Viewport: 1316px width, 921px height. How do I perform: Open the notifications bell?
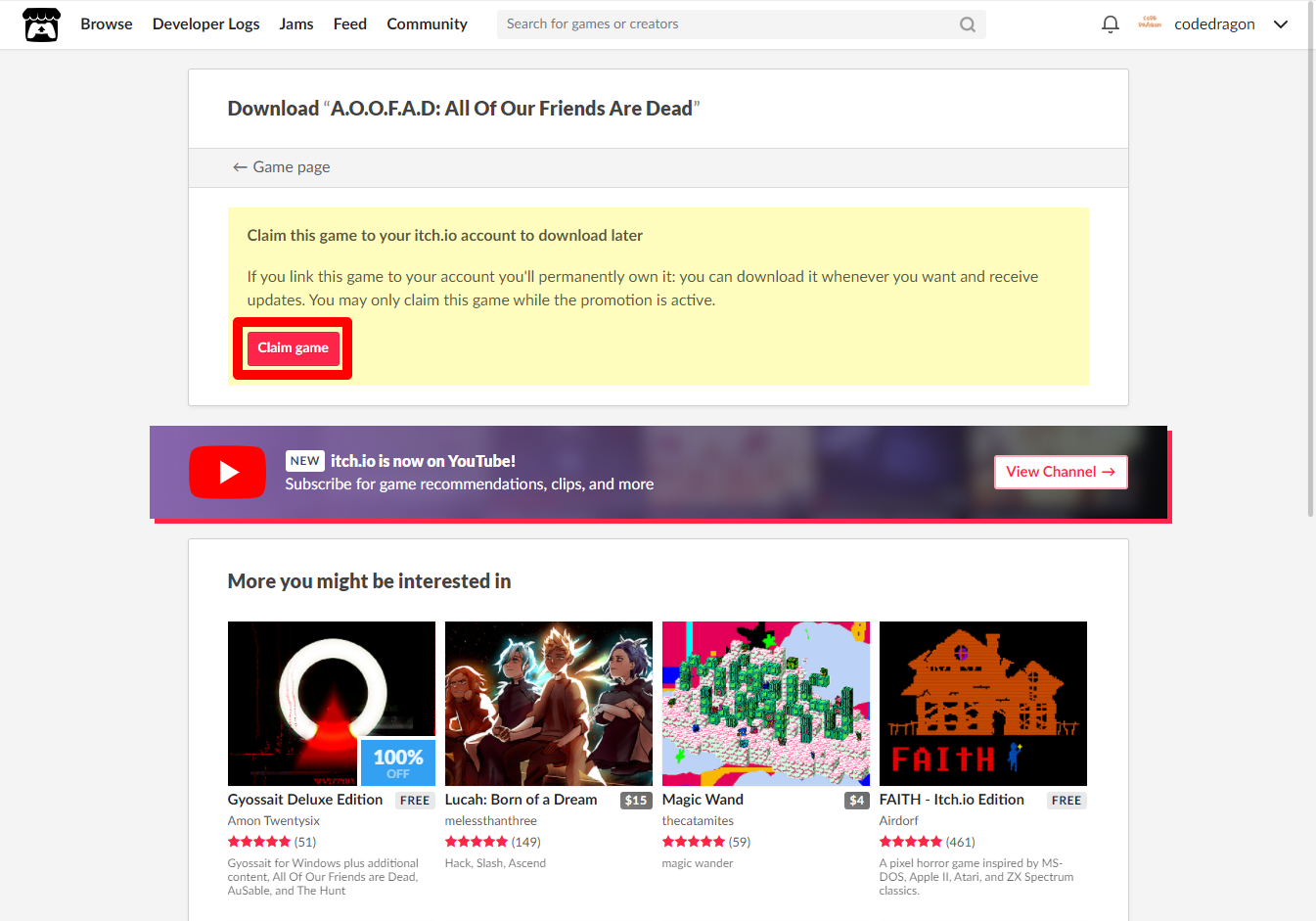[1110, 24]
